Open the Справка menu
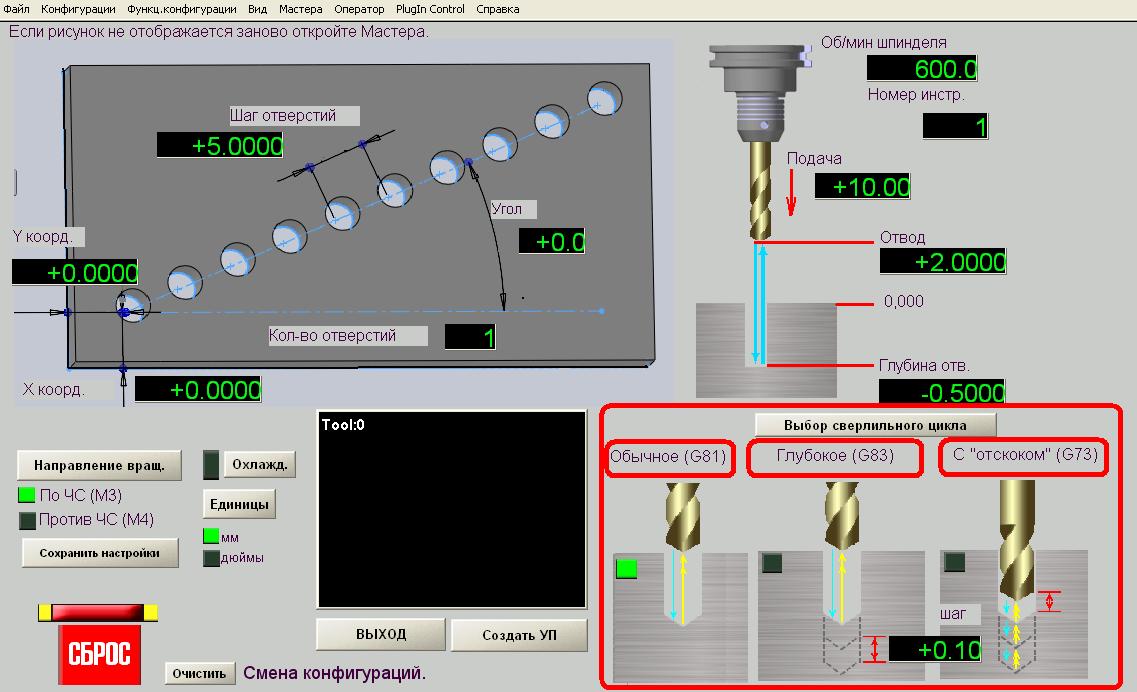Screen dimensions: 1137x692 497,9
